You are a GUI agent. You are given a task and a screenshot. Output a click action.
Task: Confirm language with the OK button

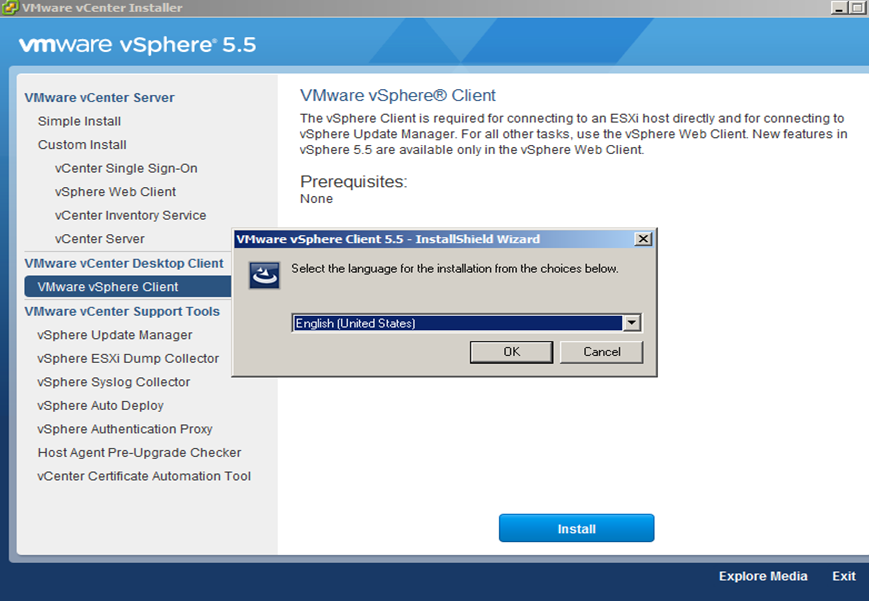click(x=511, y=352)
